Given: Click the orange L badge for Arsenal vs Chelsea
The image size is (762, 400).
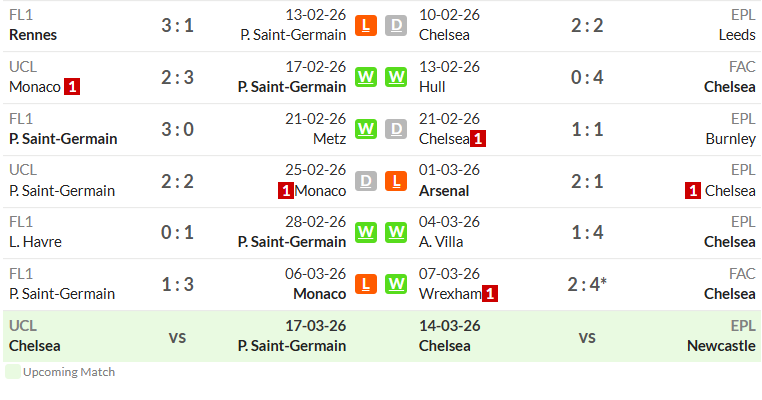Looking at the screenshot, I should 396,181.
